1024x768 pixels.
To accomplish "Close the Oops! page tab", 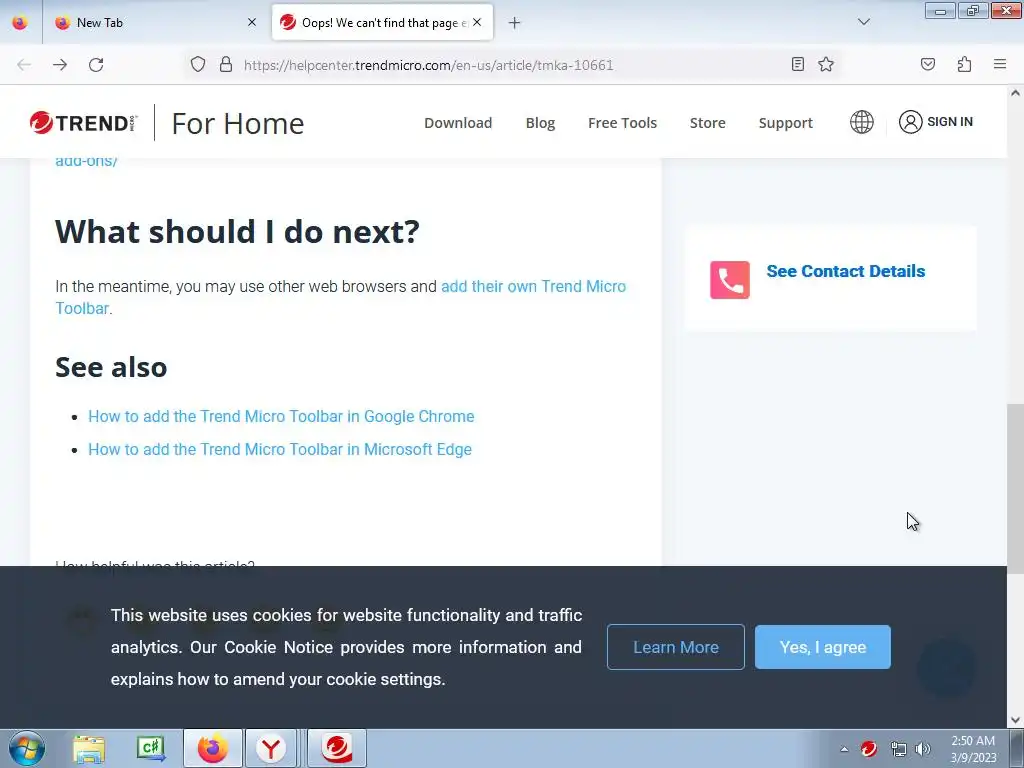I will 477,22.
